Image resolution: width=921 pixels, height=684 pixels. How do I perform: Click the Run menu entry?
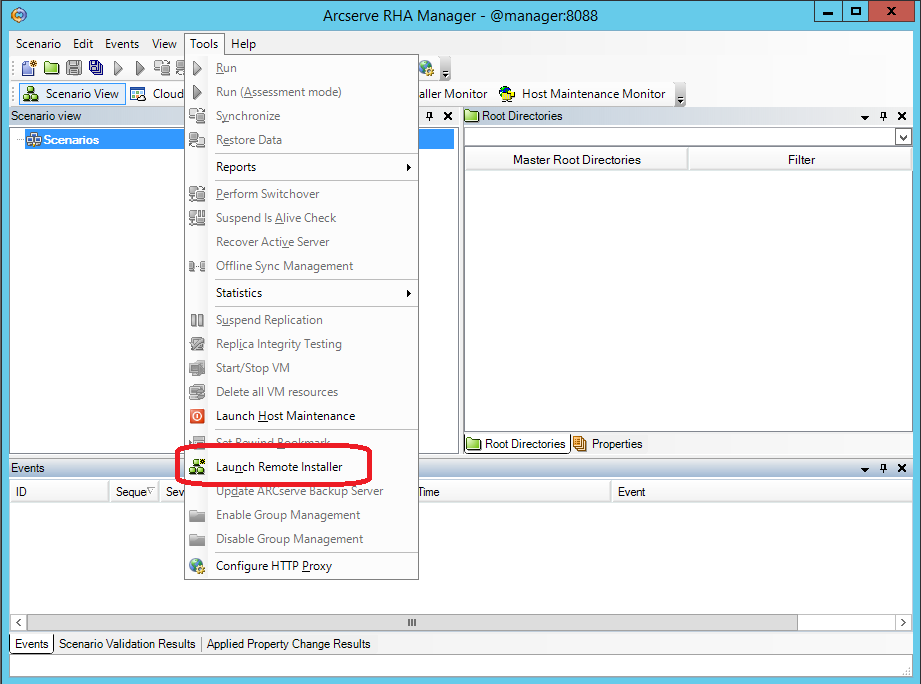301,68
